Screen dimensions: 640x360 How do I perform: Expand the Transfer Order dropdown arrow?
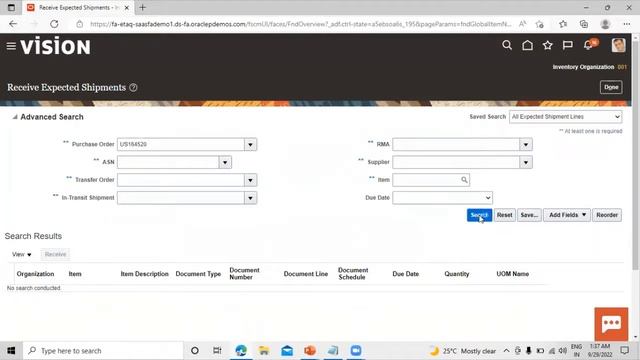coord(250,180)
